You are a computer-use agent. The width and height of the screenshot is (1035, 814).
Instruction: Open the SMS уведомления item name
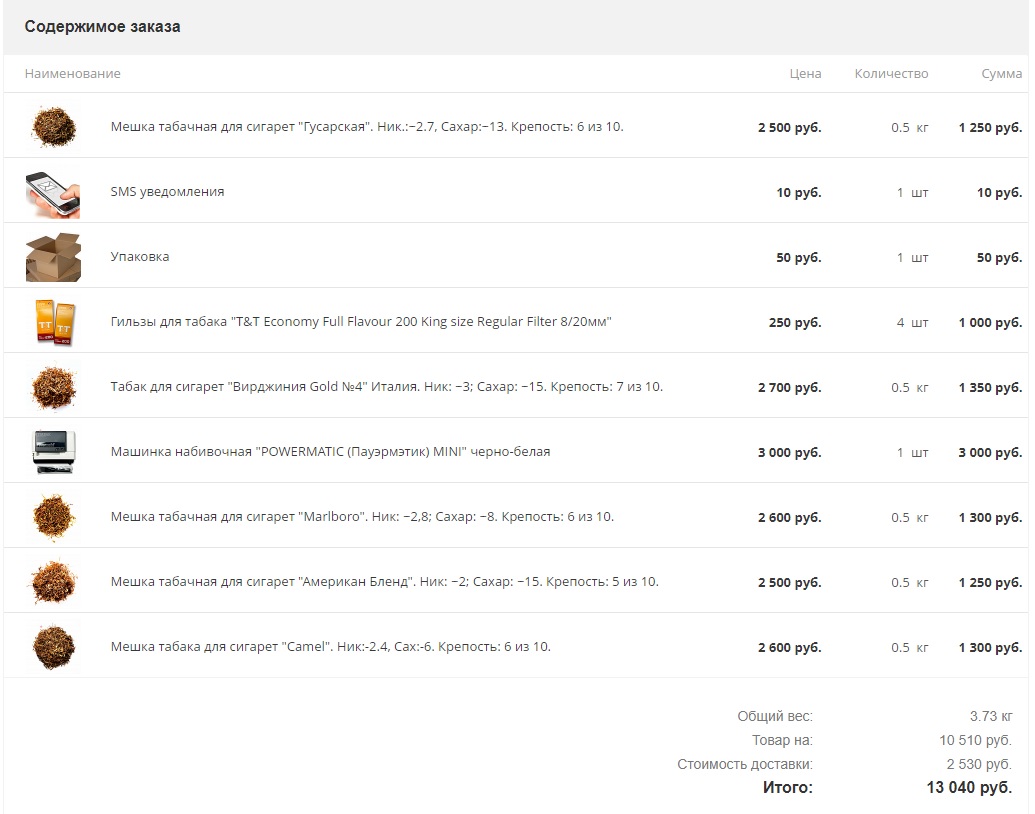point(167,192)
